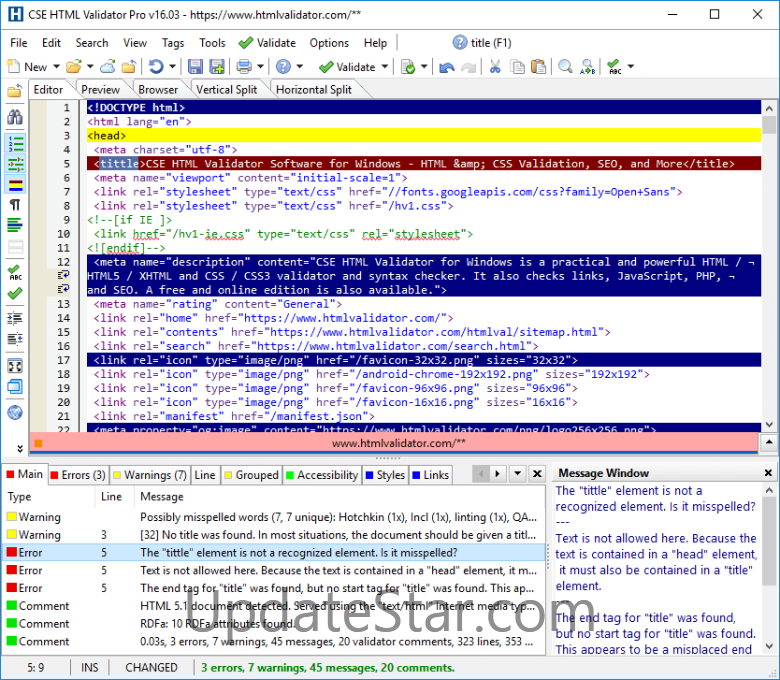The height and width of the screenshot is (680, 780).
Task: Click Validate in the menu bar
Action: point(267,43)
